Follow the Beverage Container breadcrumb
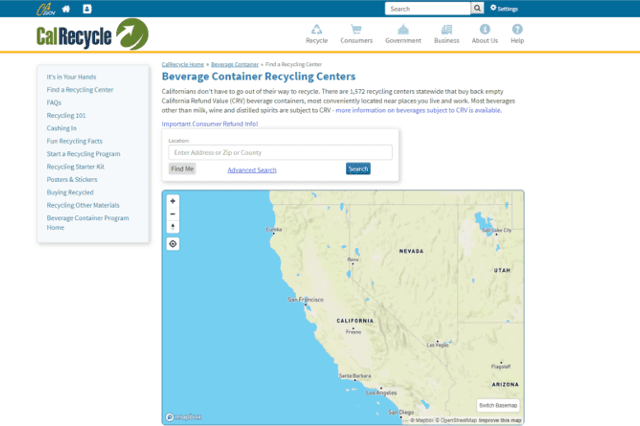Screen dimensions: 640x426 pos(235,64)
